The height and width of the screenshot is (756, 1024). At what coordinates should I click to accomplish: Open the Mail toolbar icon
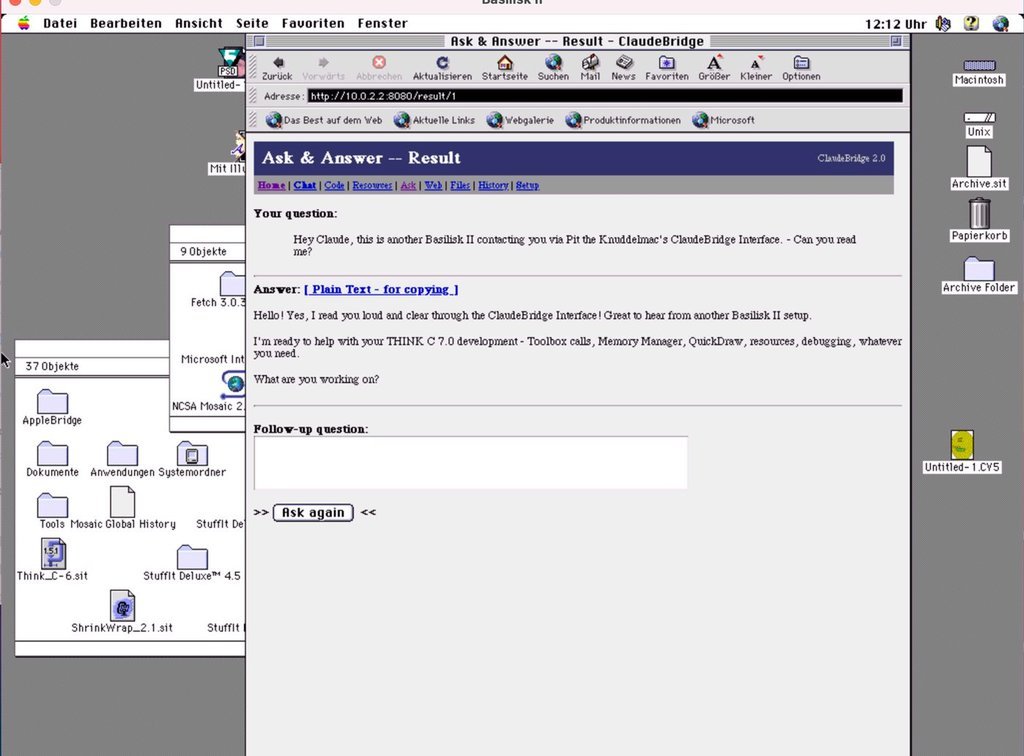coord(590,63)
